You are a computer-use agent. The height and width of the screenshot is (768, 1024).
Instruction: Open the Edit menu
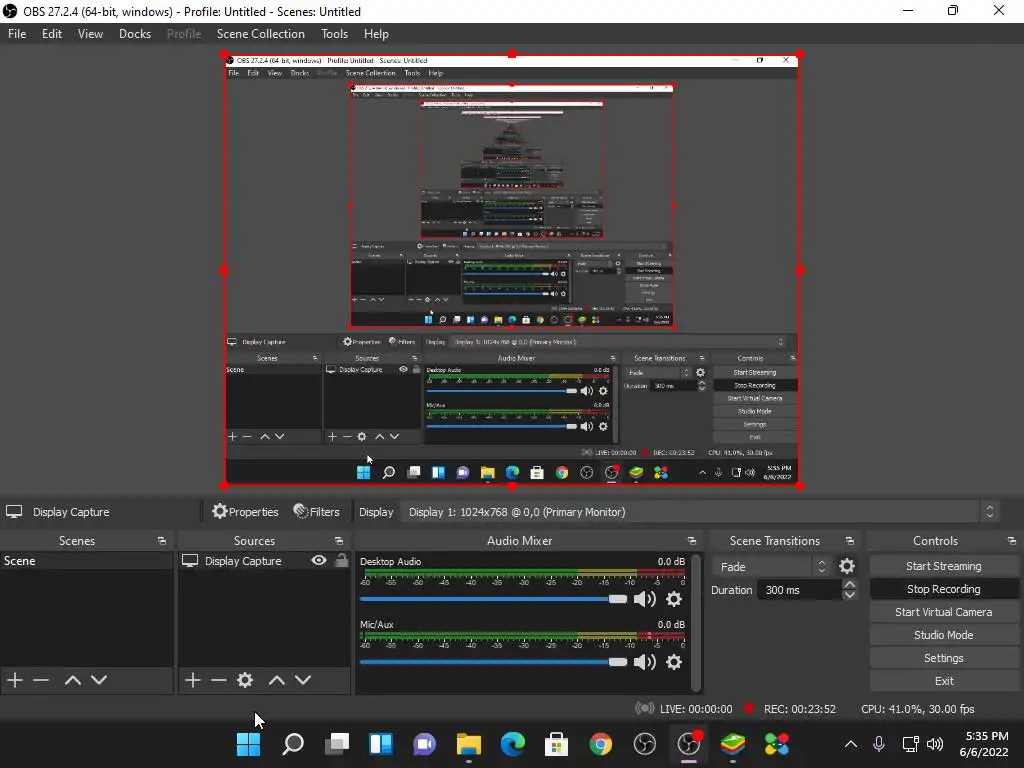[x=52, y=34]
